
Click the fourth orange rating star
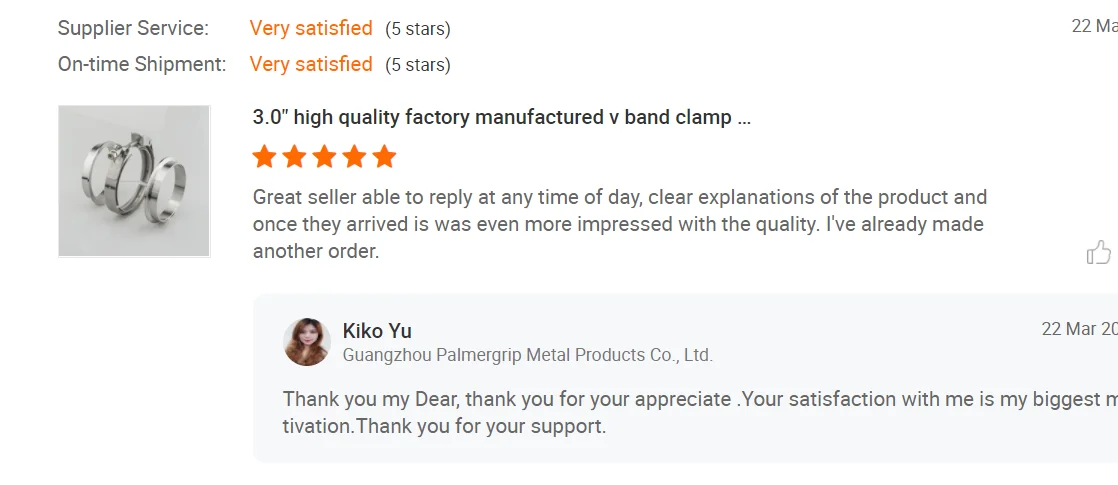click(354, 157)
